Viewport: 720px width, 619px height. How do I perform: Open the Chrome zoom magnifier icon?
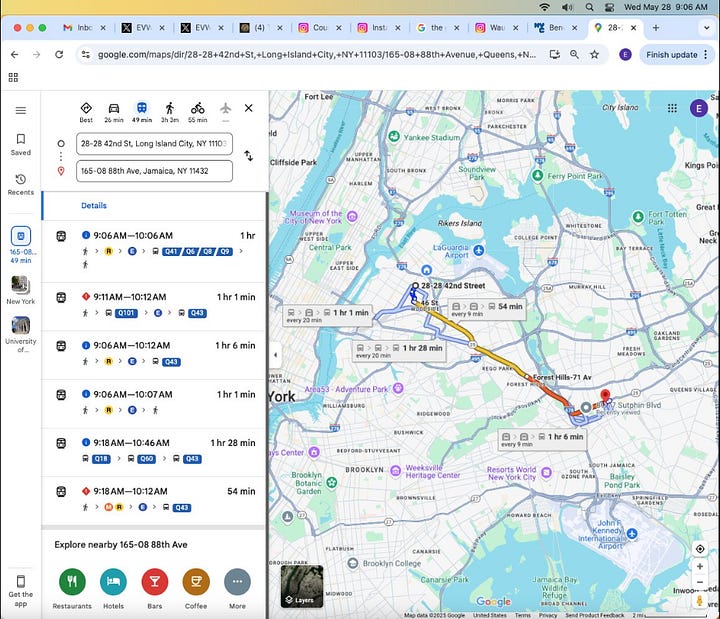tap(574, 55)
